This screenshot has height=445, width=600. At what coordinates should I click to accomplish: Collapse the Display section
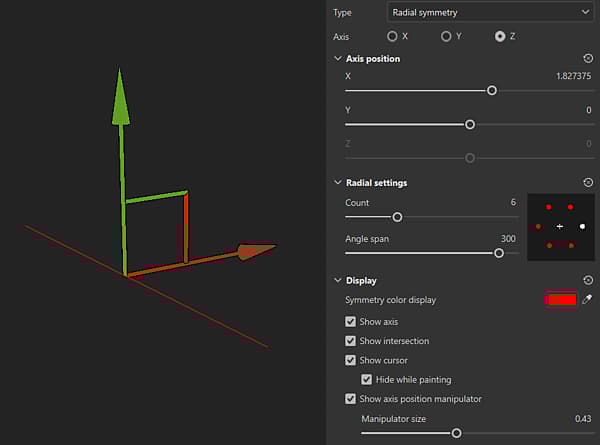[x=338, y=280]
